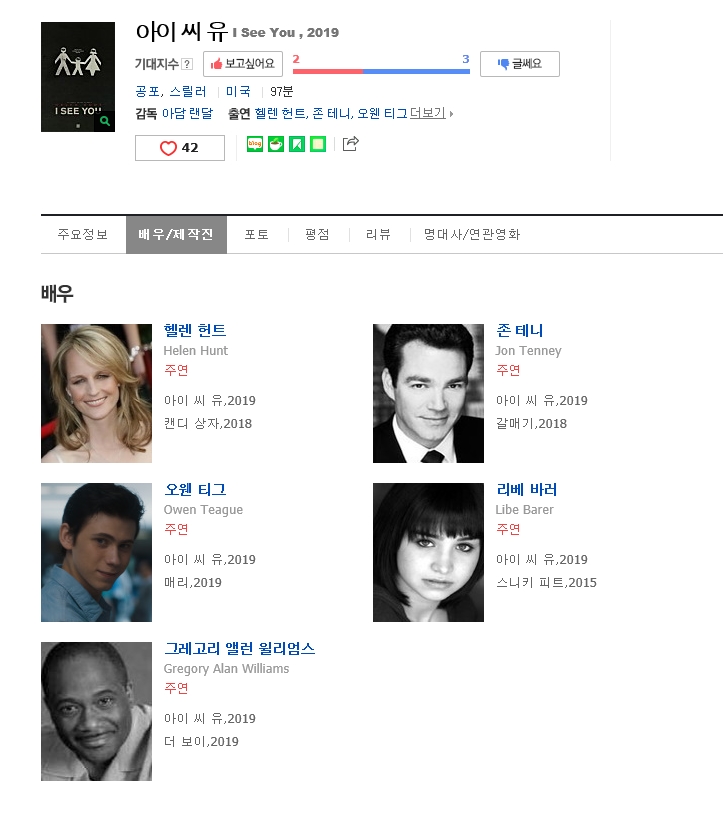Click the red-blue expectation rating bar
Screen dimensions: 723x823
point(381,71)
